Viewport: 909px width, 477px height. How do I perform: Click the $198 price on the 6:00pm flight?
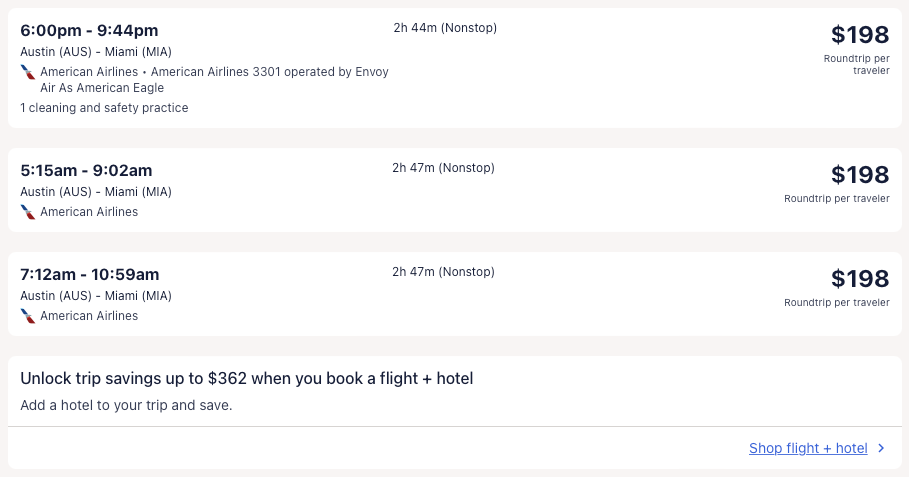(x=859, y=35)
